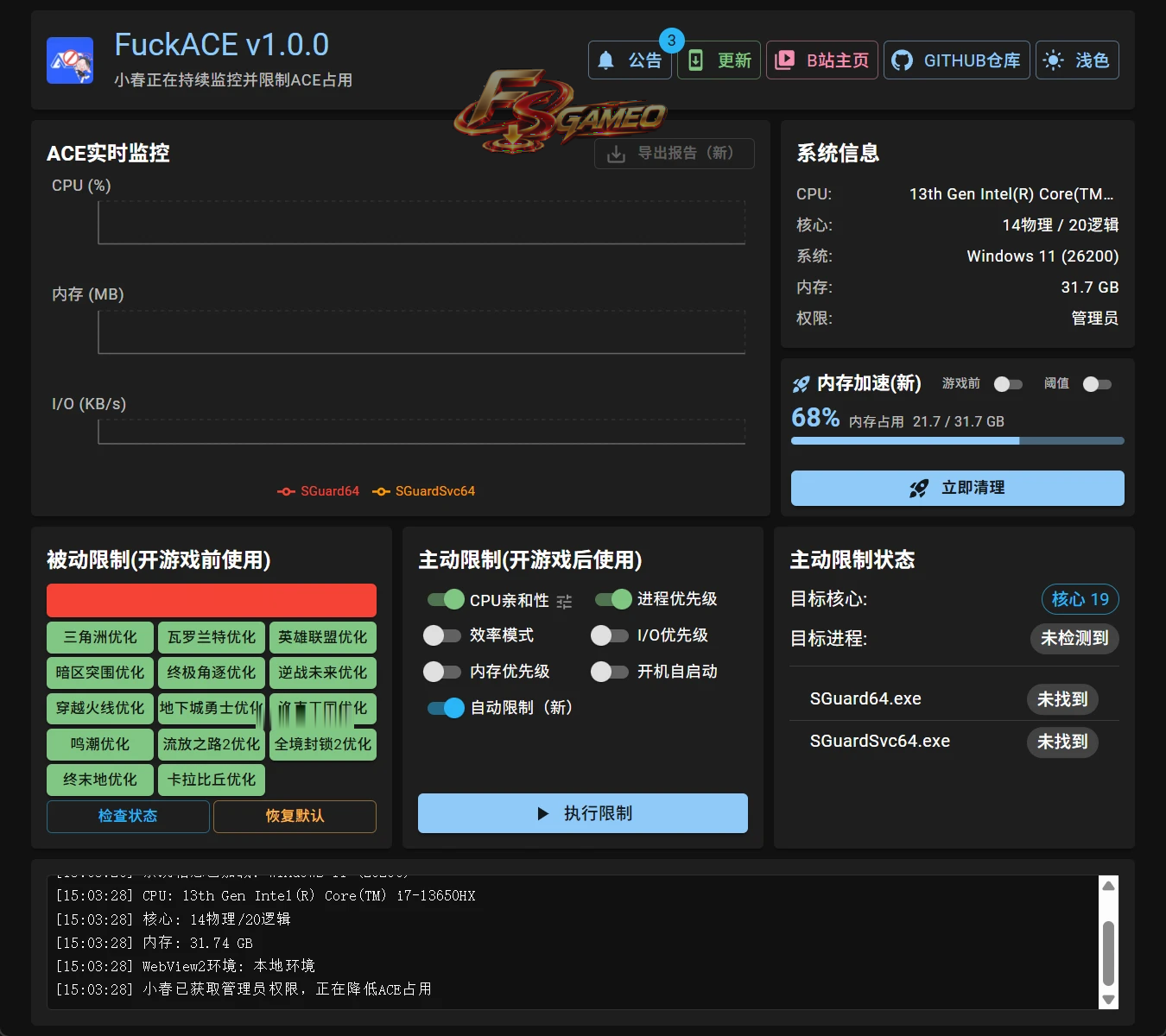
Task: Toggle 自动限制（新）switch
Action: pos(446,708)
